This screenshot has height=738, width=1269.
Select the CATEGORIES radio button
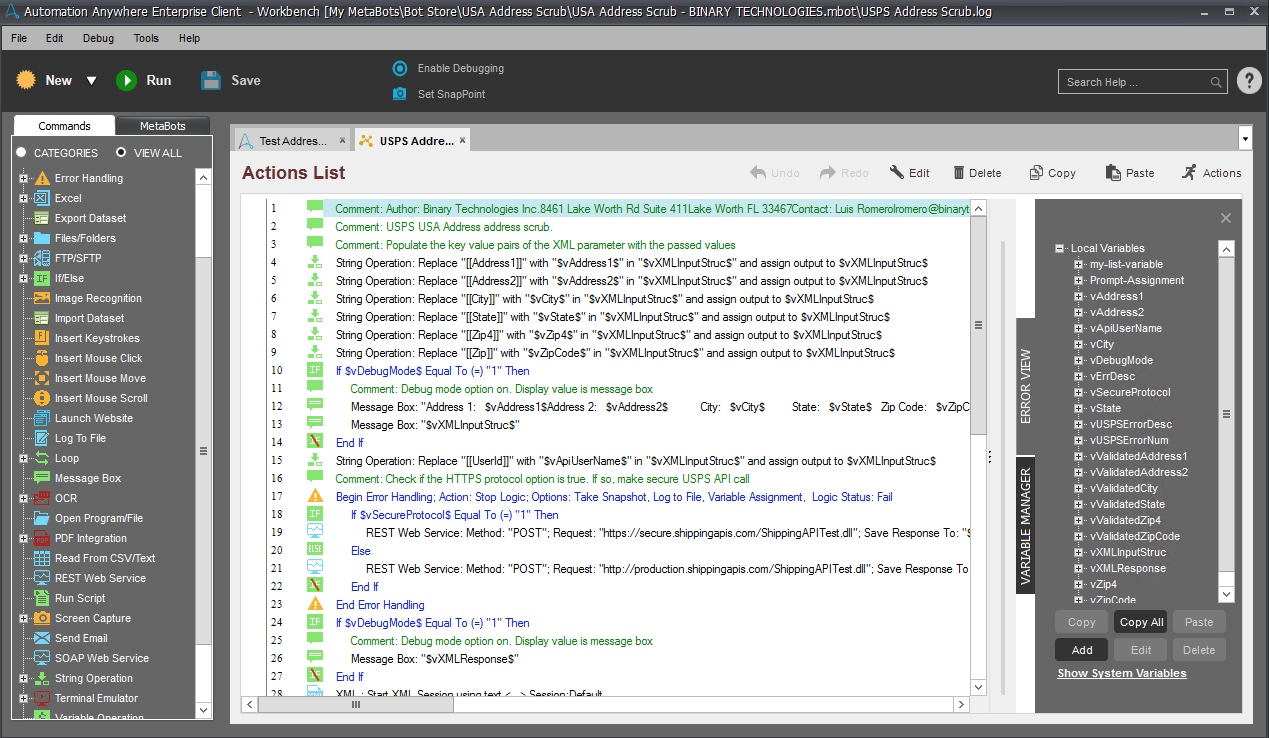[21, 153]
